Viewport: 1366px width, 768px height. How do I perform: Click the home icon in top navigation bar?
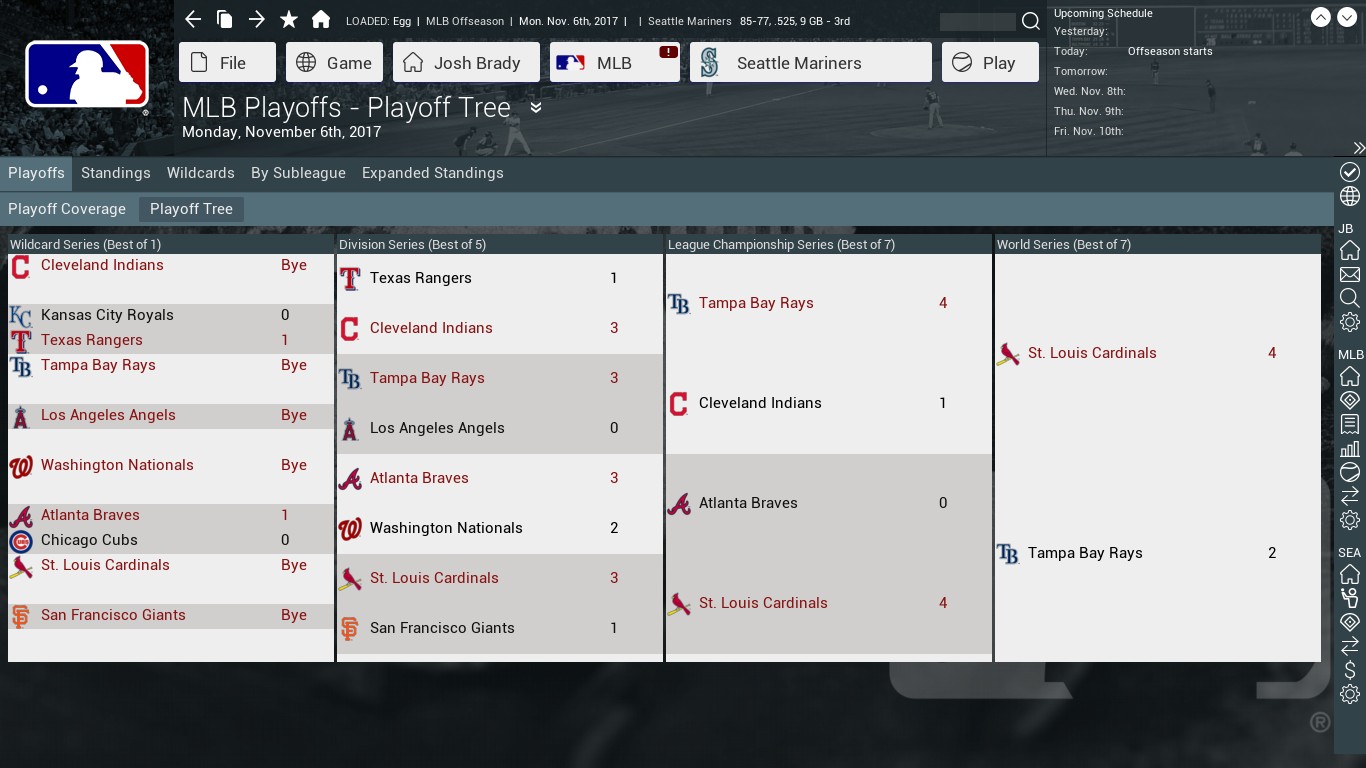pos(321,20)
